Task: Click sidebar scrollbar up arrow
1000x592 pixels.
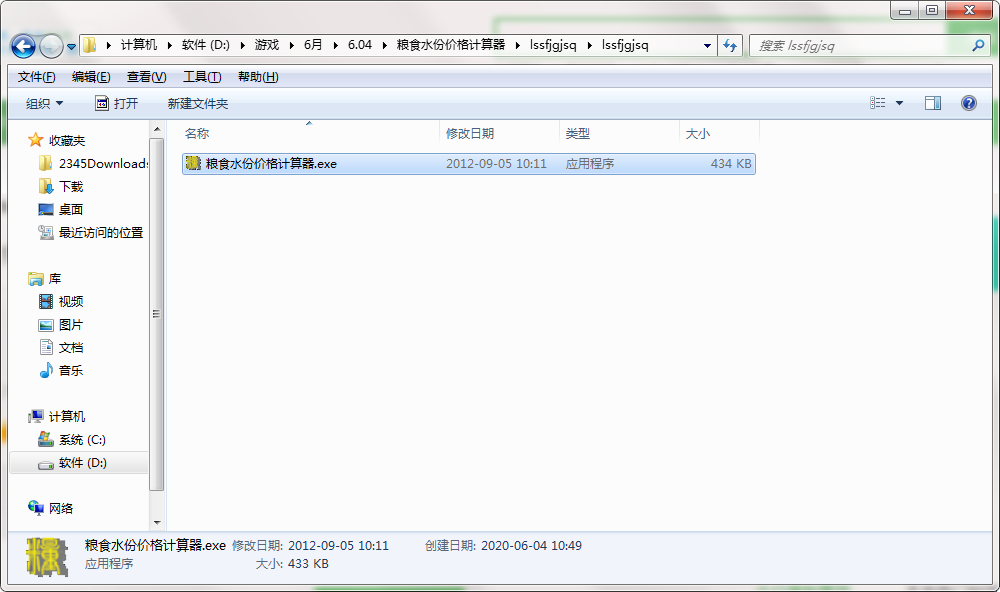Action: click(x=157, y=129)
